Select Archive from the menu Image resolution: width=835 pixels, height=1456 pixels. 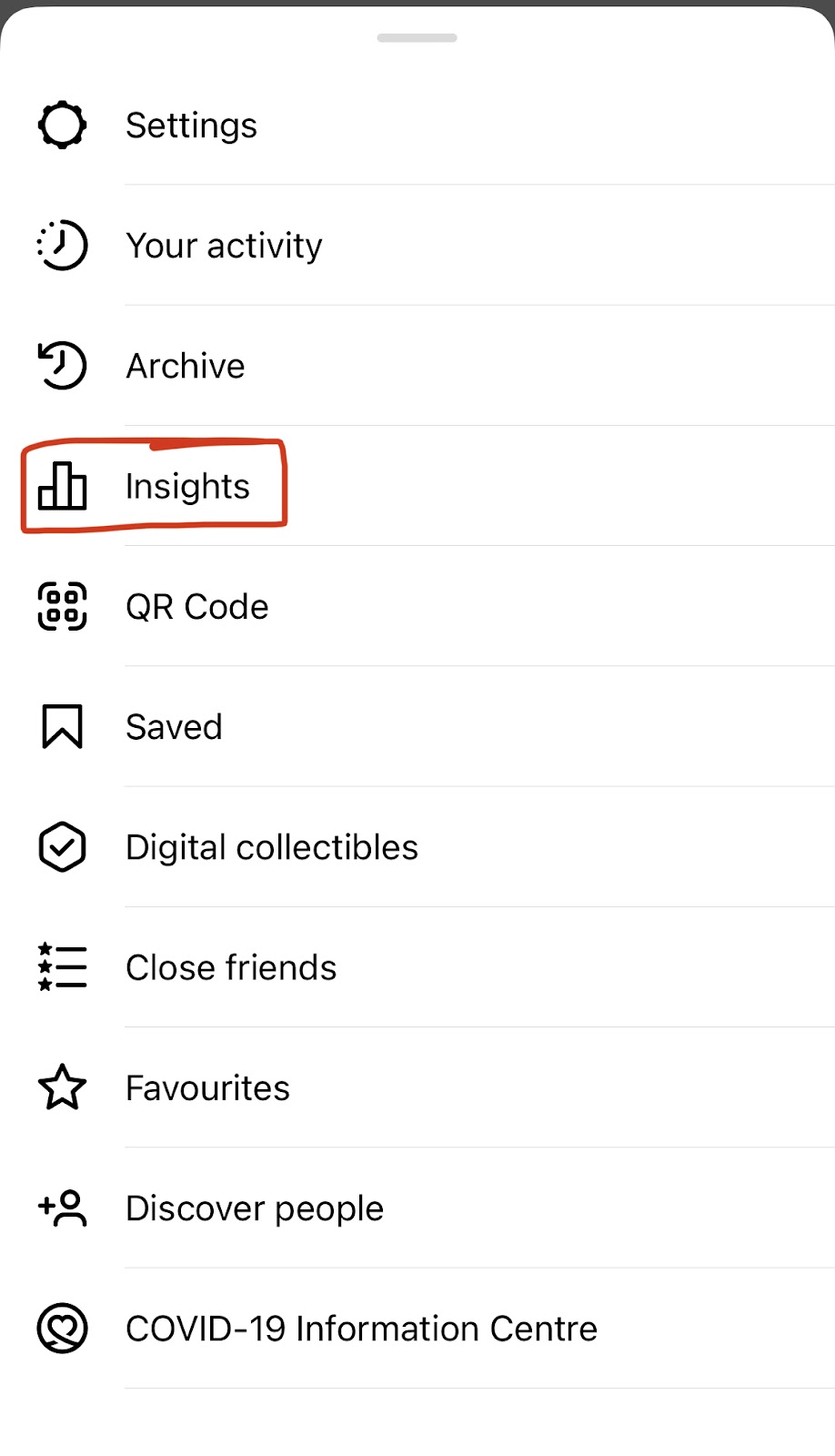[x=186, y=366]
